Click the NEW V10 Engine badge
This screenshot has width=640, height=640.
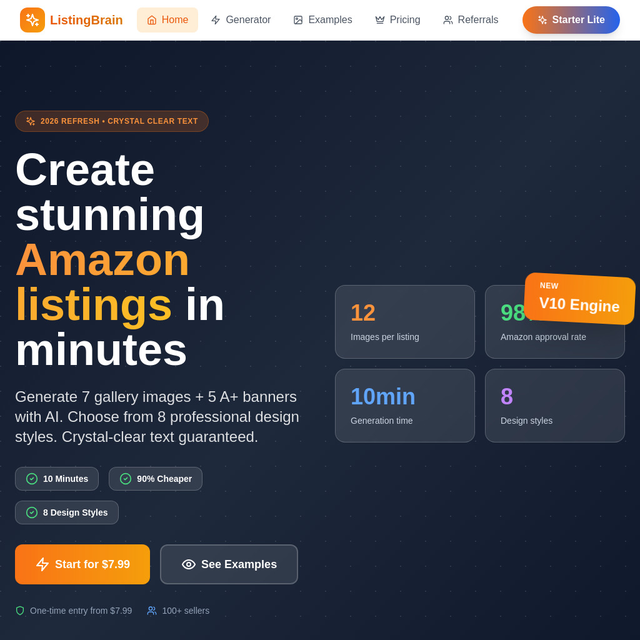[x=580, y=299]
